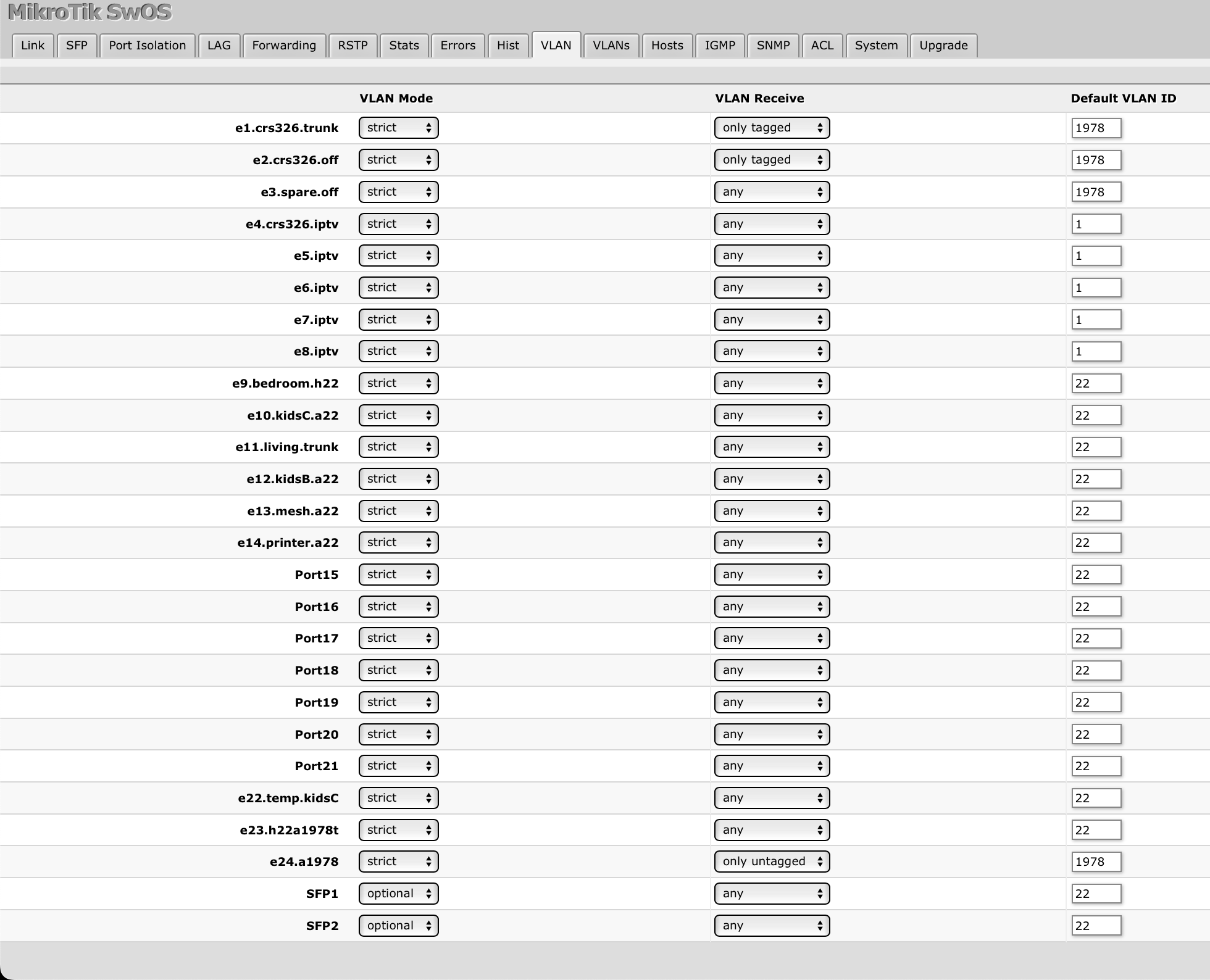The width and height of the screenshot is (1210, 980).
Task: Open 'only untagged' dropdown for e24.a1978
Action: click(x=772, y=862)
